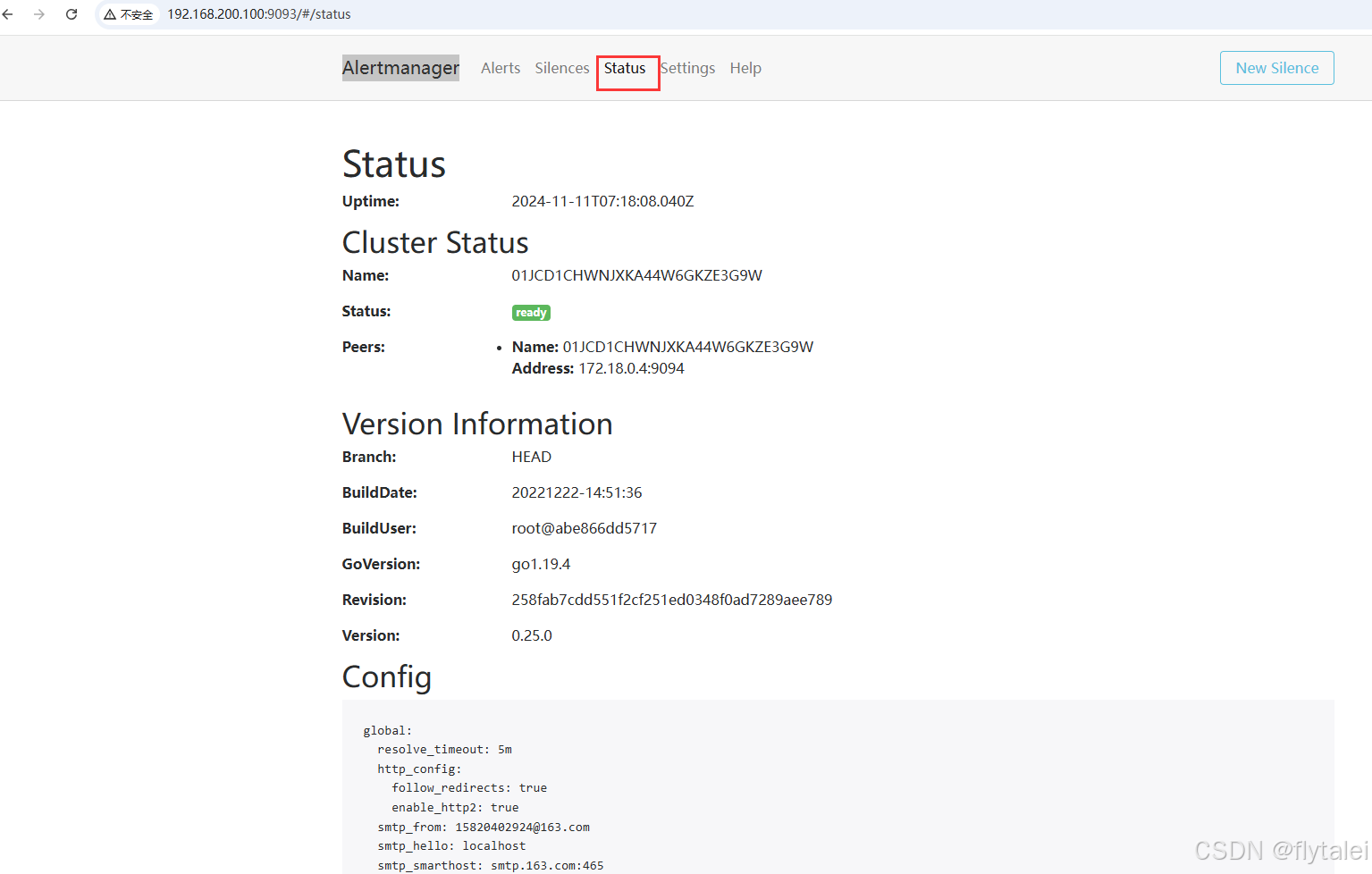Click the Config heading
The width and height of the screenshot is (1372, 874).
coord(387,677)
